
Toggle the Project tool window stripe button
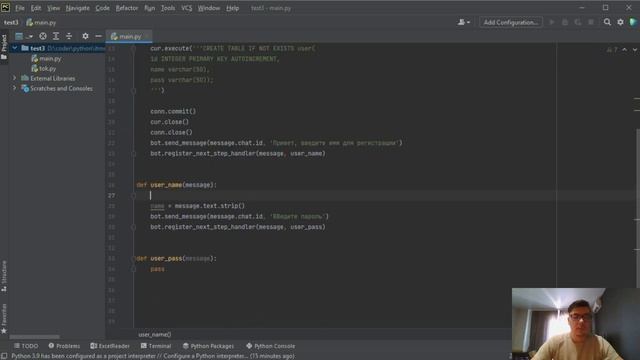pos(4,47)
